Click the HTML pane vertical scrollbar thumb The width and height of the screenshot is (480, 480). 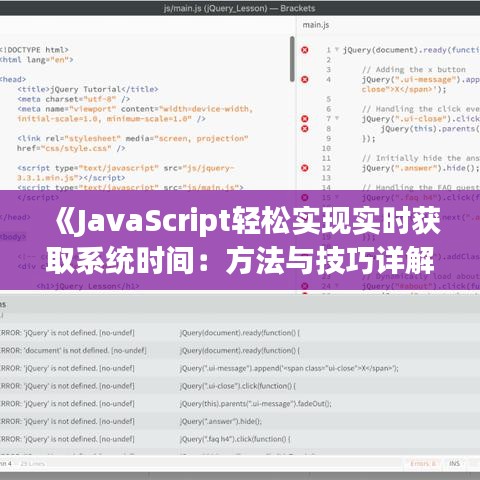coord(292,59)
